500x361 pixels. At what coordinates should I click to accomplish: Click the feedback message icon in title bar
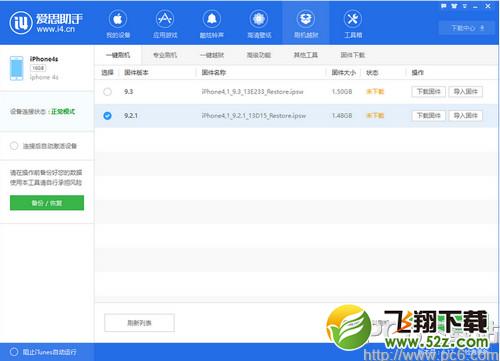tap(444, 6)
